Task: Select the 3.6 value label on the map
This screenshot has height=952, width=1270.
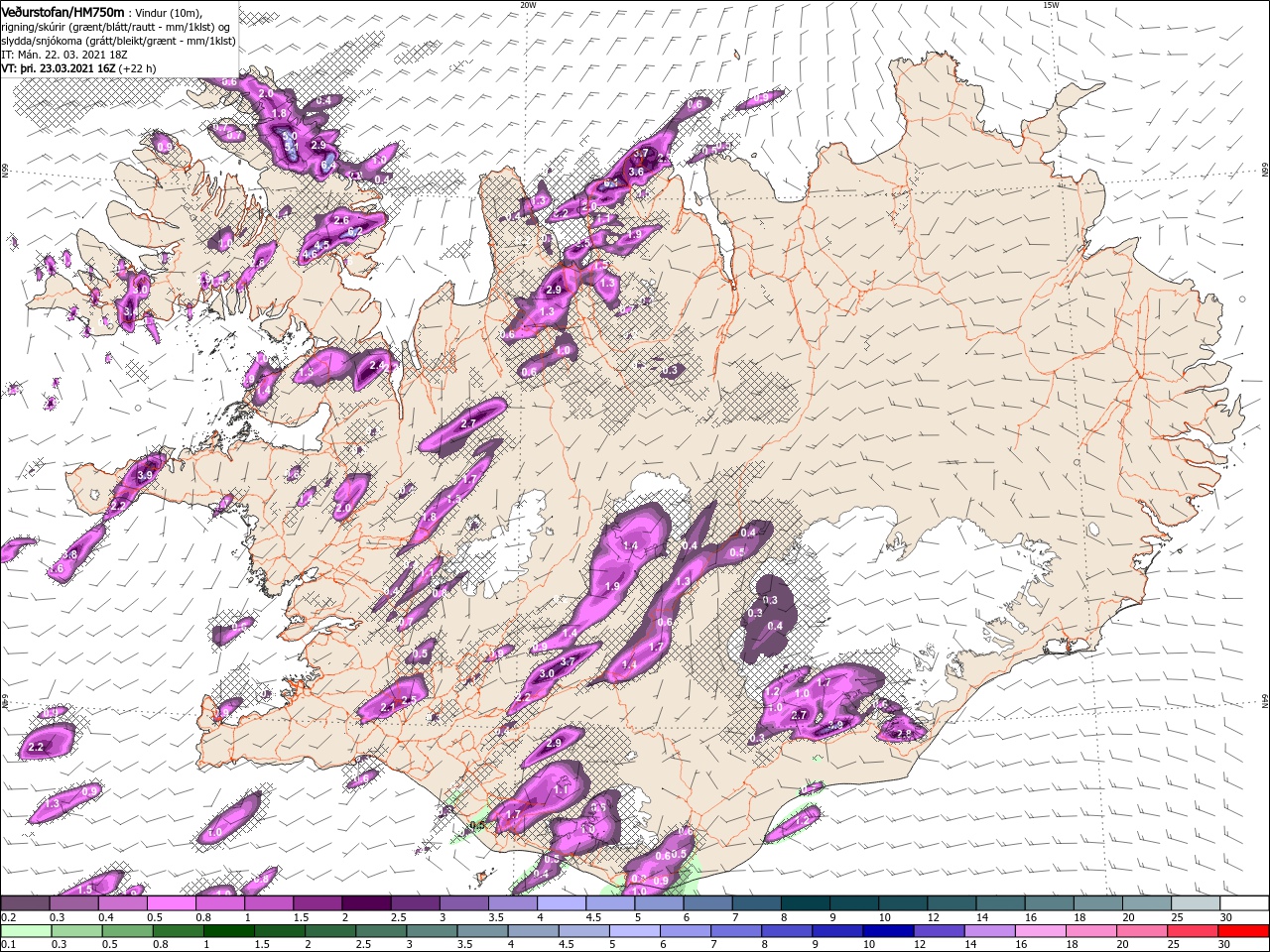Action: (x=637, y=172)
